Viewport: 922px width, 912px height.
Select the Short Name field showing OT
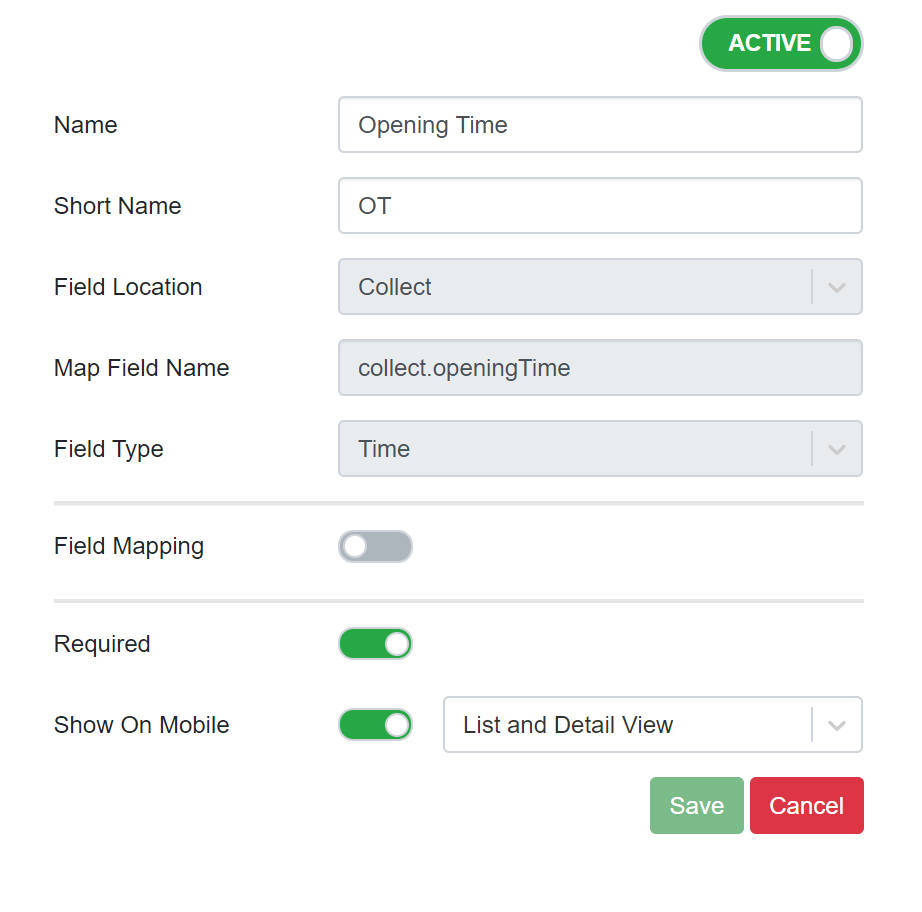click(x=600, y=205)
